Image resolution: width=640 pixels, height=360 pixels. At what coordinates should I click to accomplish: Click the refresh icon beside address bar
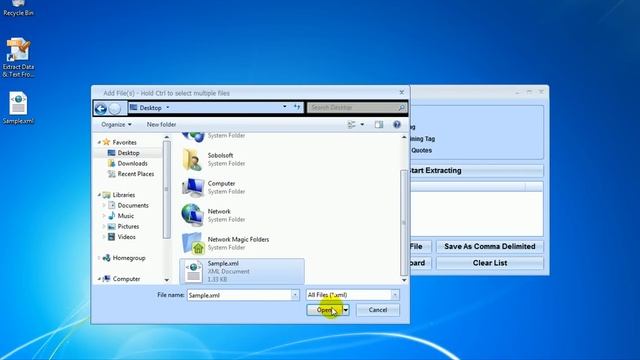tap(297, 107)
